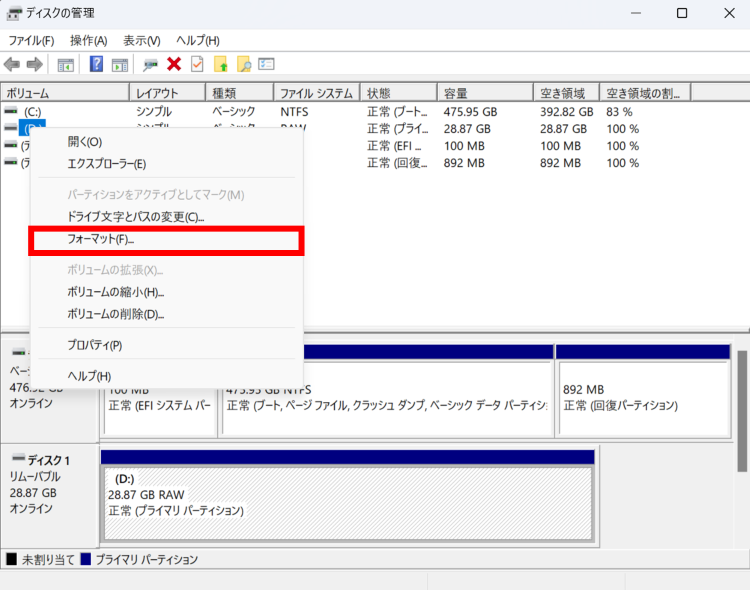Toggle the console tree show/hide icon
Image resolution: width=750 pixels, height=590 pixels.
pos(66,65)
